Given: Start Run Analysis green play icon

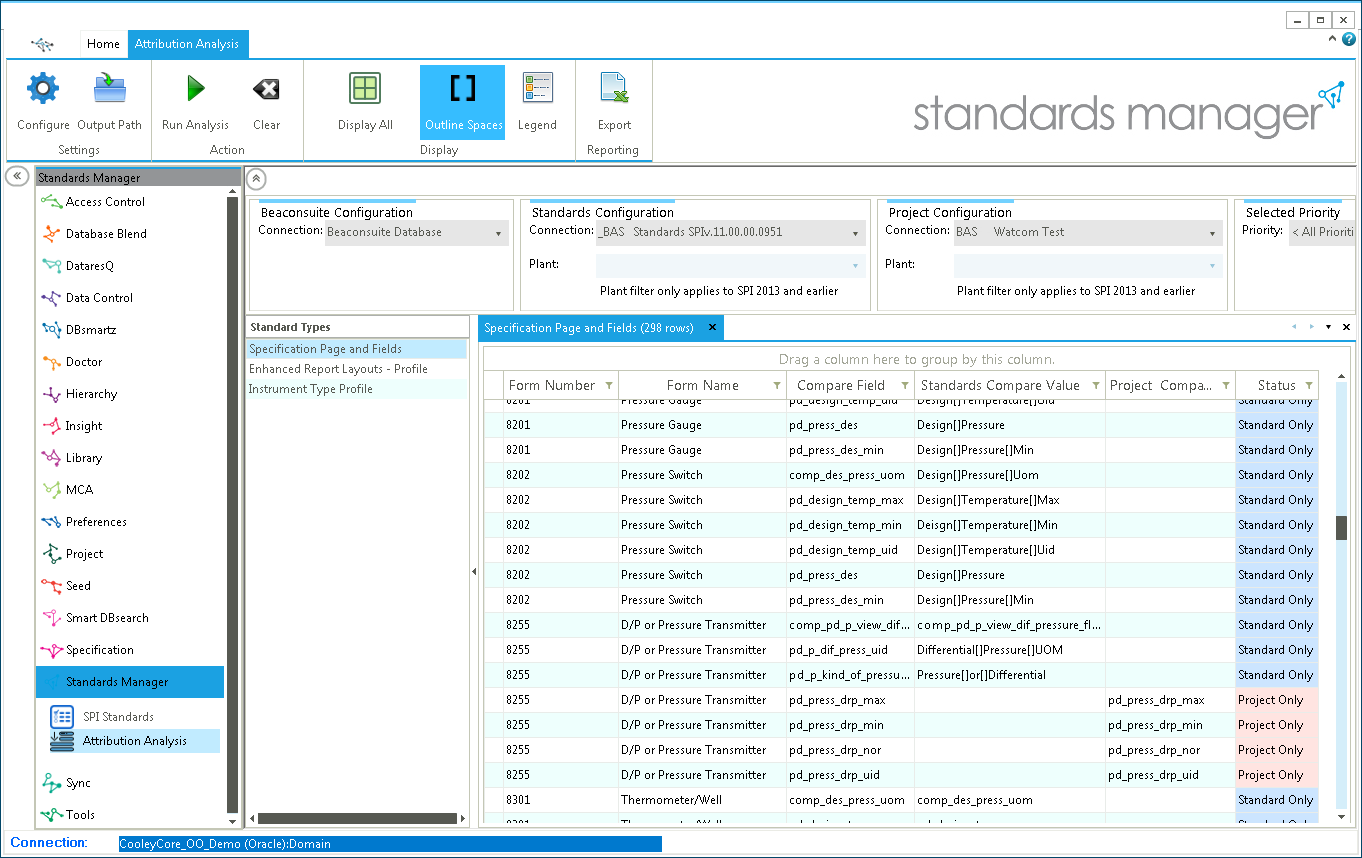Looking at the screenshot, I should [x=195, y=89].
